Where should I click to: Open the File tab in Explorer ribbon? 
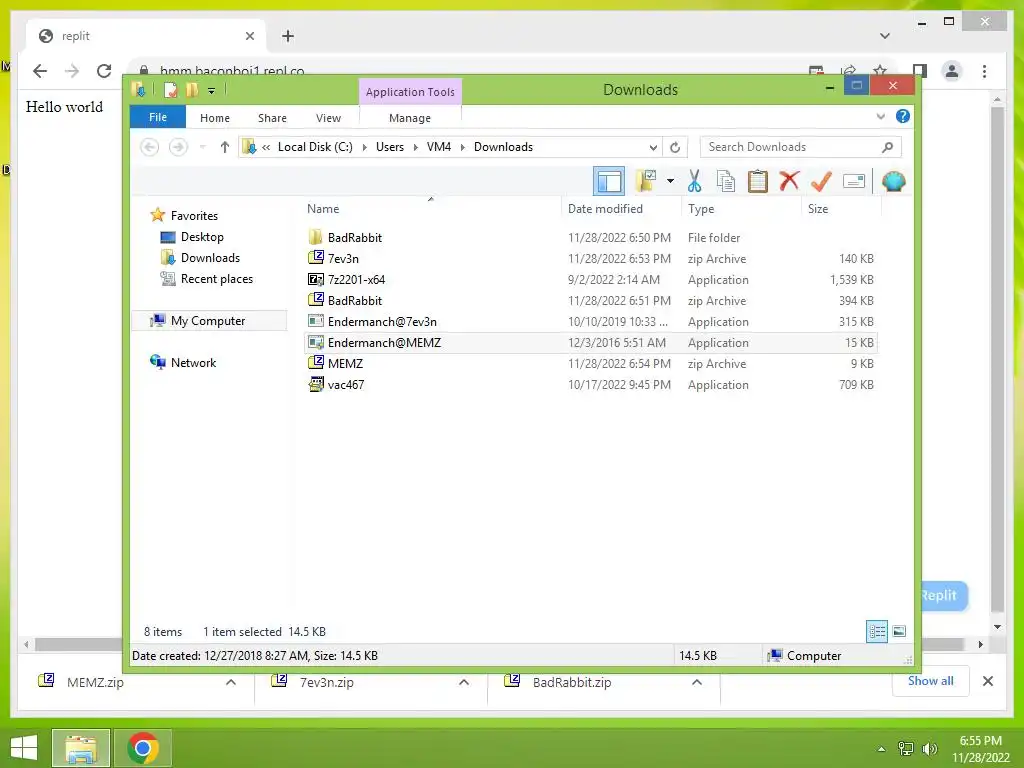[157, 118]
